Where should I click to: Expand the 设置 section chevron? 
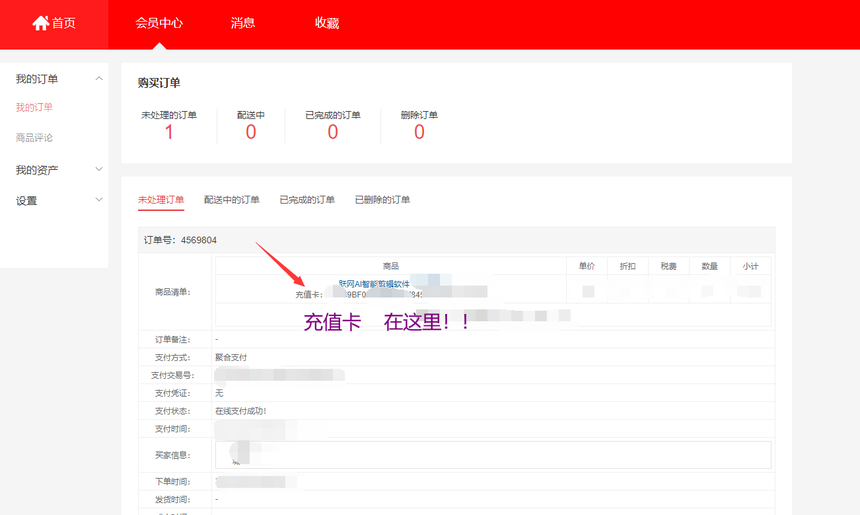point(98,200)
